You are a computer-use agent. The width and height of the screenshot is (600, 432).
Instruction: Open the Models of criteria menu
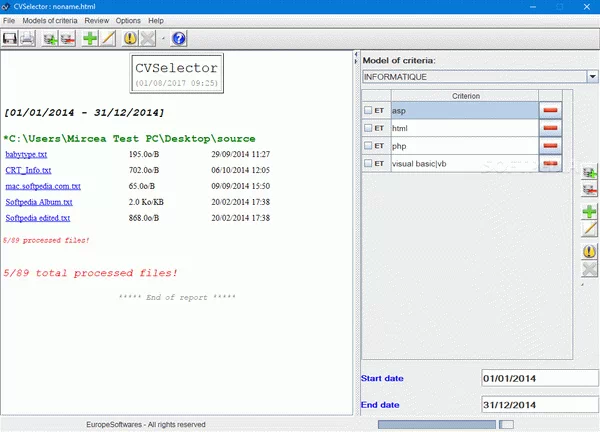pyautogui.click(x=50, y=21)
